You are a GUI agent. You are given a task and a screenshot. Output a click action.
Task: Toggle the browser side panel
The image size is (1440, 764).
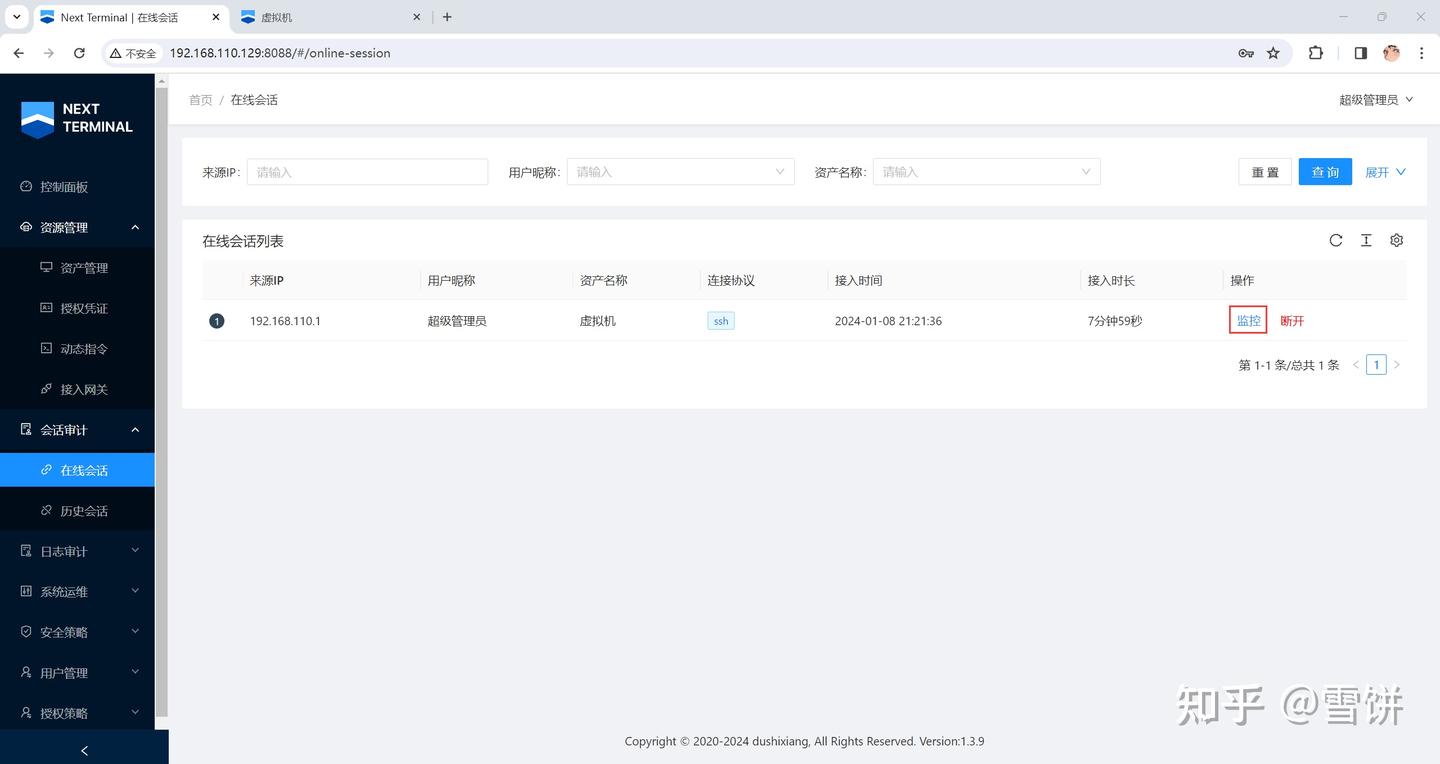pos(1361,53)
